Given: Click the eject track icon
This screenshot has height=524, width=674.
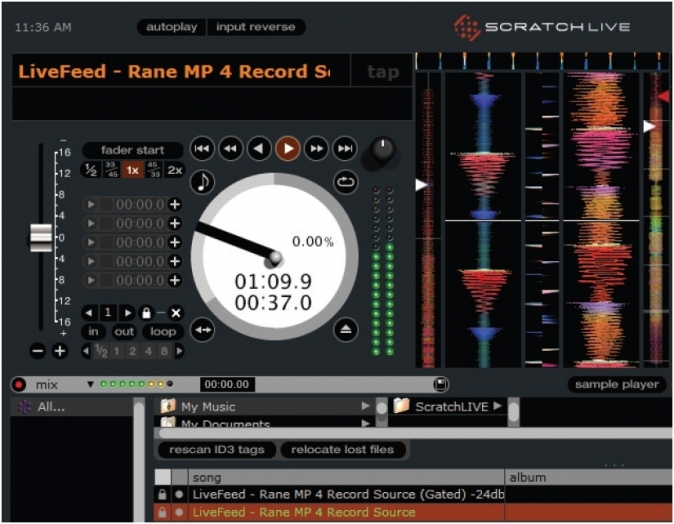Looking at the screenshot, I should tap(346, 330).
